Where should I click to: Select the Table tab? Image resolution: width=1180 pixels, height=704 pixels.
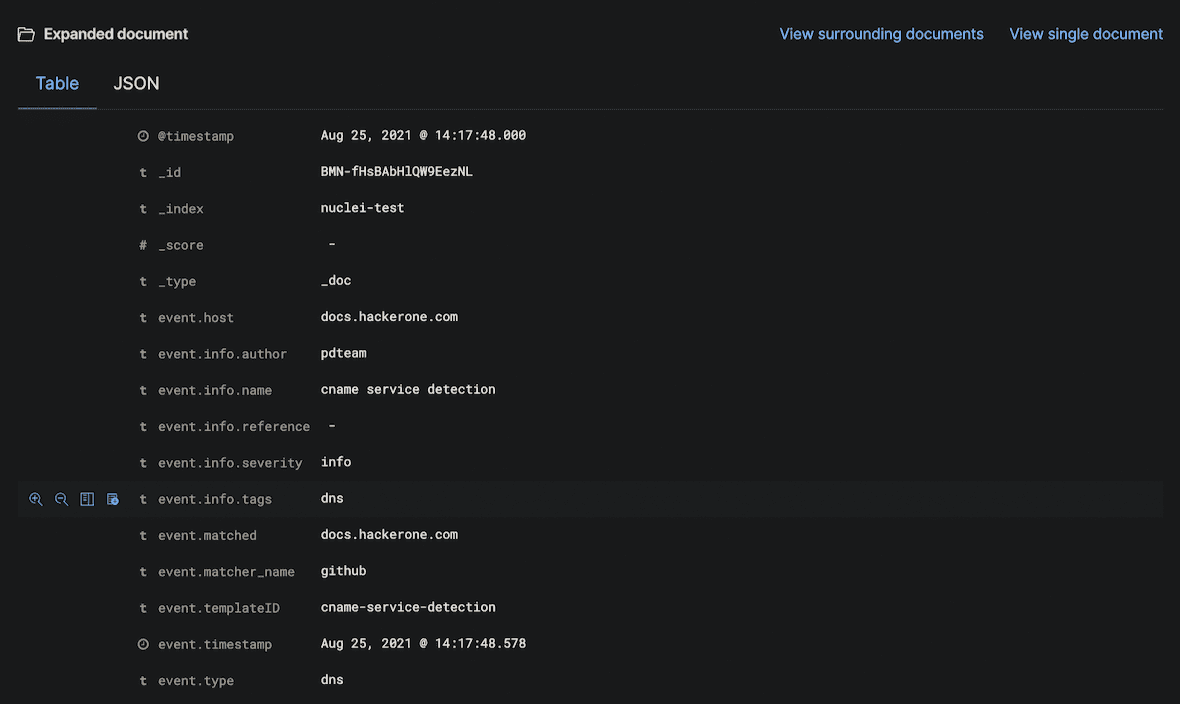(57, 84)
